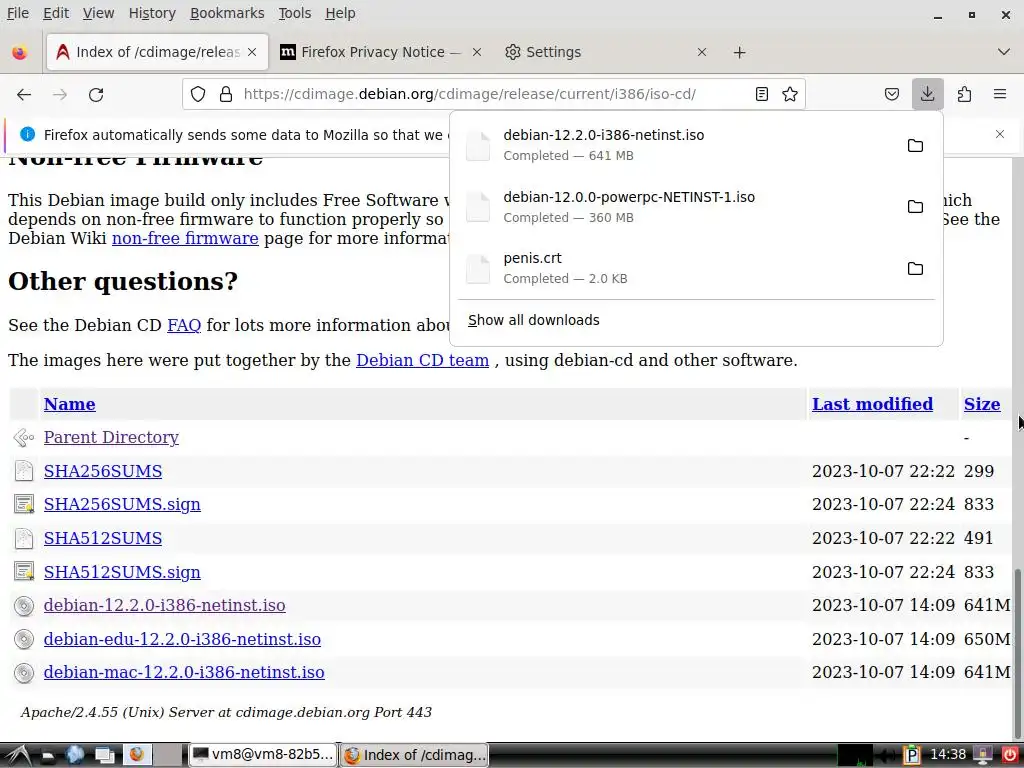This screenshot has height=768, width=1024.
Task: Open the Firefox hamburger menu
Action: (1000, 94)
